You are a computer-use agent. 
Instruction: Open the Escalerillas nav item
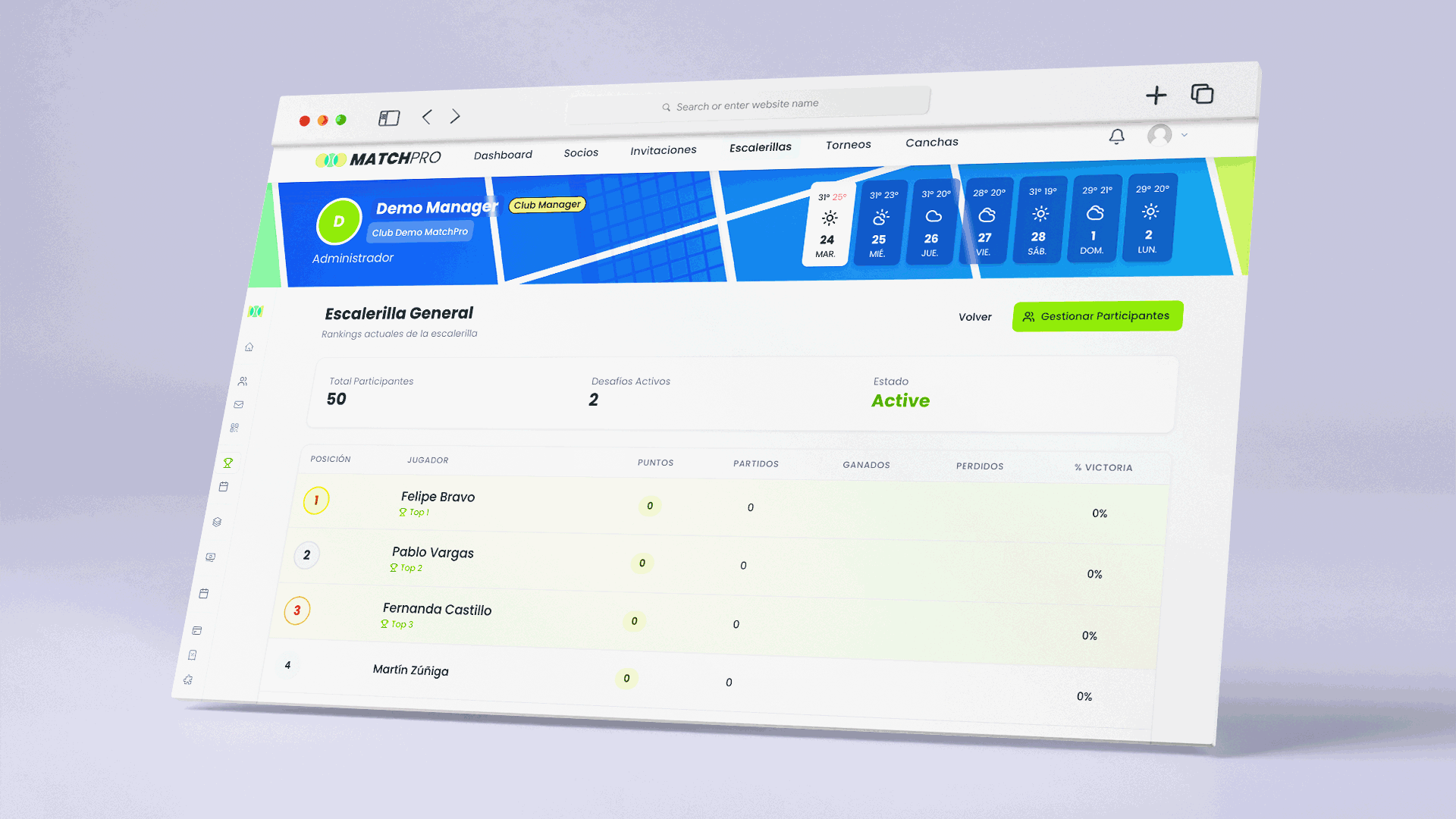tap(760, 147)
